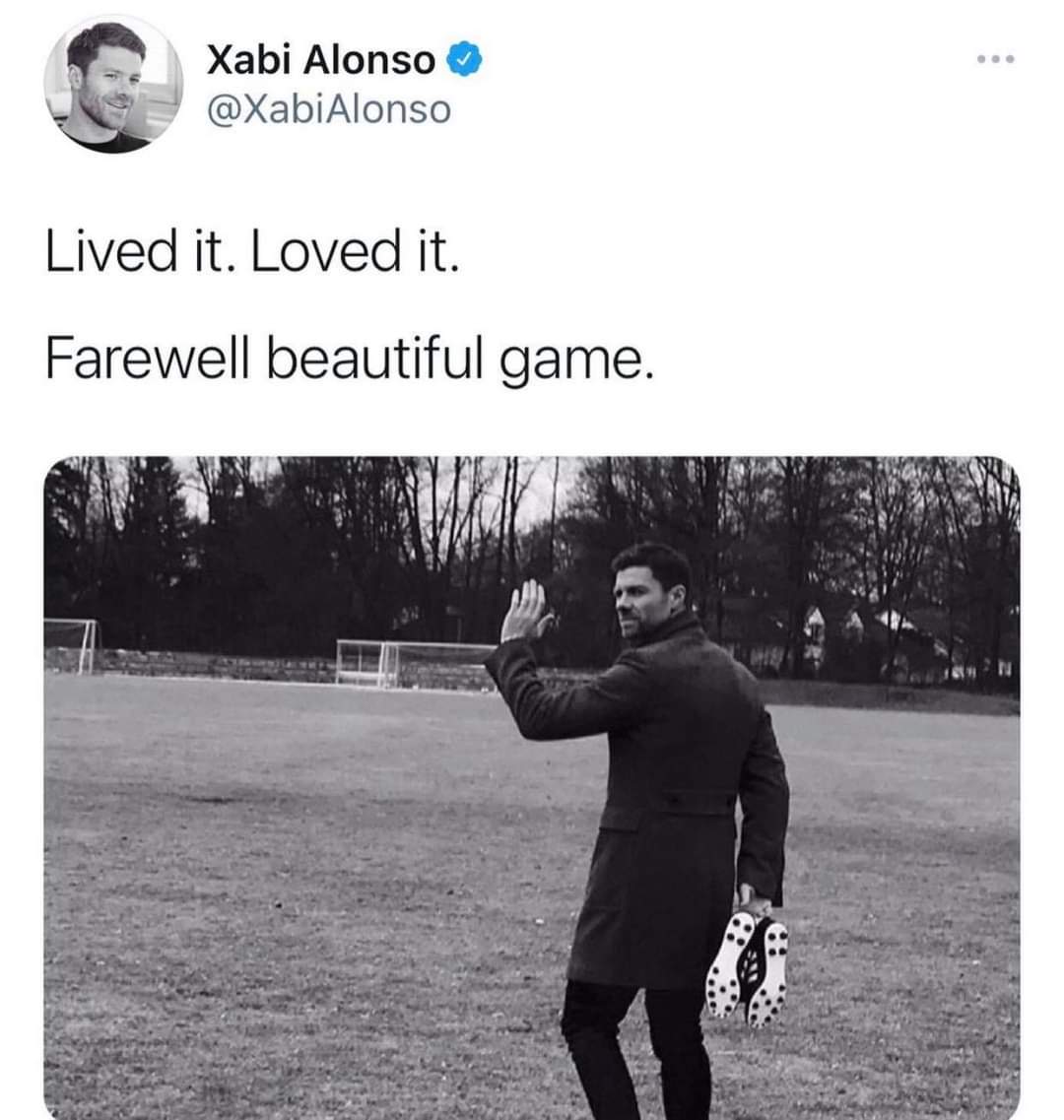The width and height of the screenshot is (1064, 1120).
Task: Click the football boots held in the photo
Action: pyautogui.click(x=747, y=968)
